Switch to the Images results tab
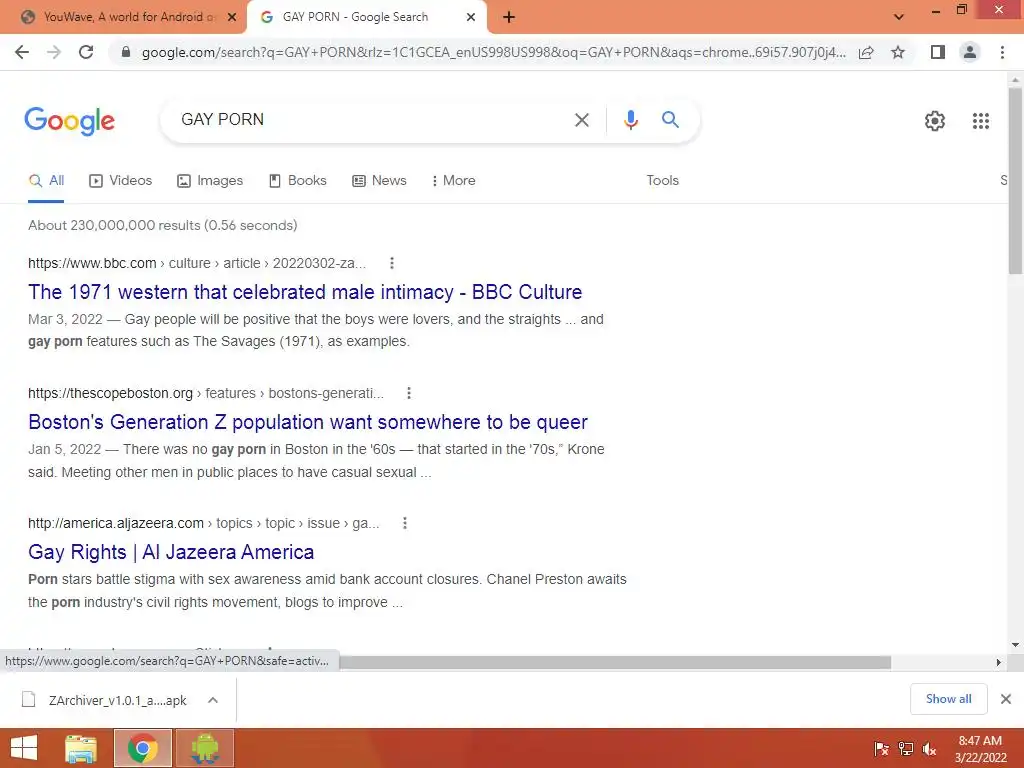 [210, 181]
